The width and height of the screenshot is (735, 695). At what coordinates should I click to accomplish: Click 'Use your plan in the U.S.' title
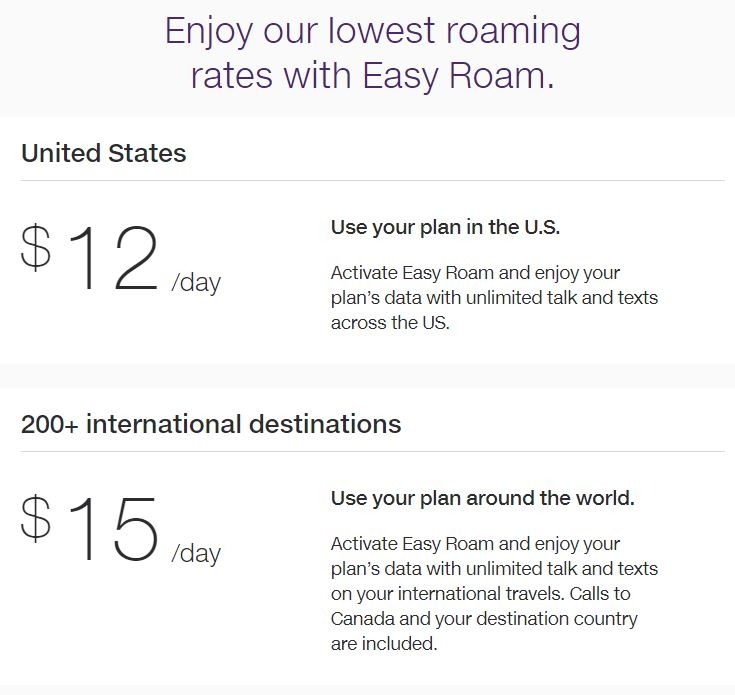click(445, 227)
